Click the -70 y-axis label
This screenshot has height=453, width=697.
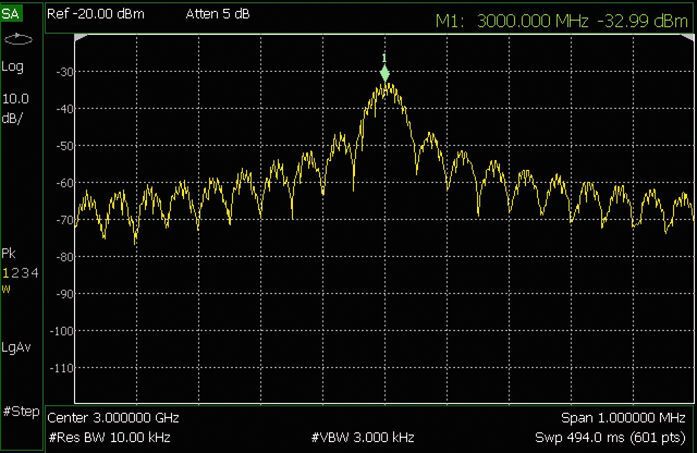click(65, 220)
